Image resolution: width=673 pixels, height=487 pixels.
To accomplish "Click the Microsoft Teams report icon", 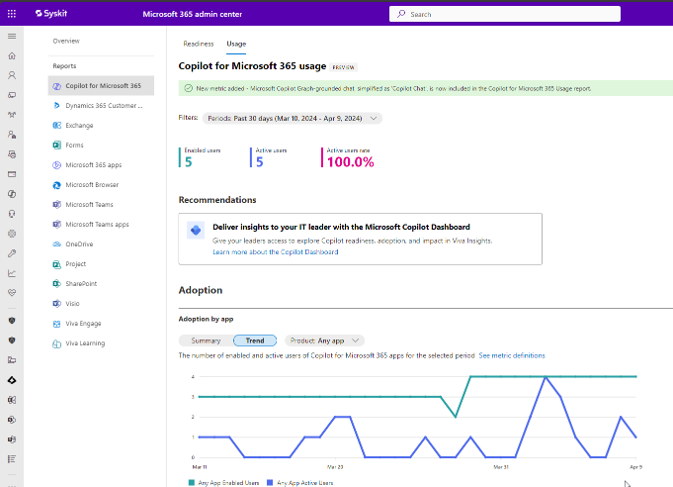I will (x=57, y=205).
